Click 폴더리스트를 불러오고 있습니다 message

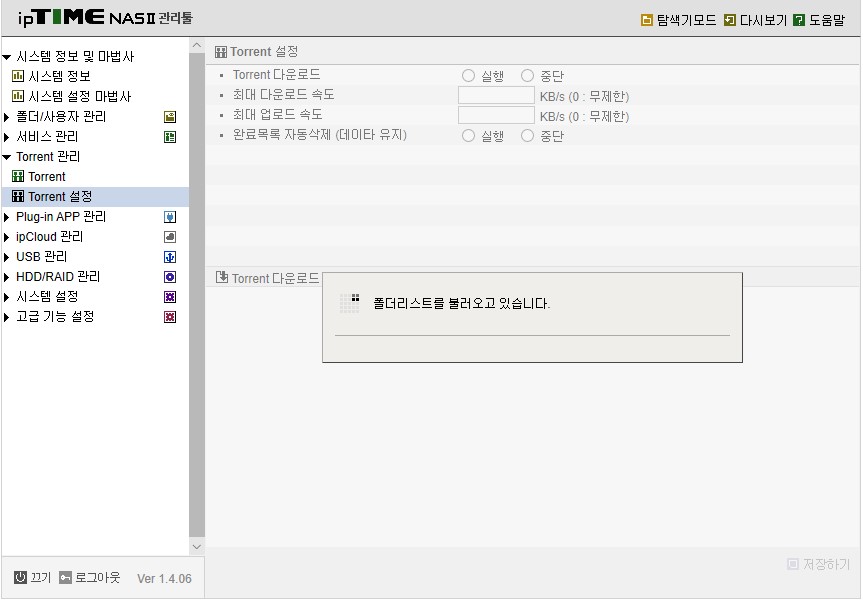tap(461, 303)
